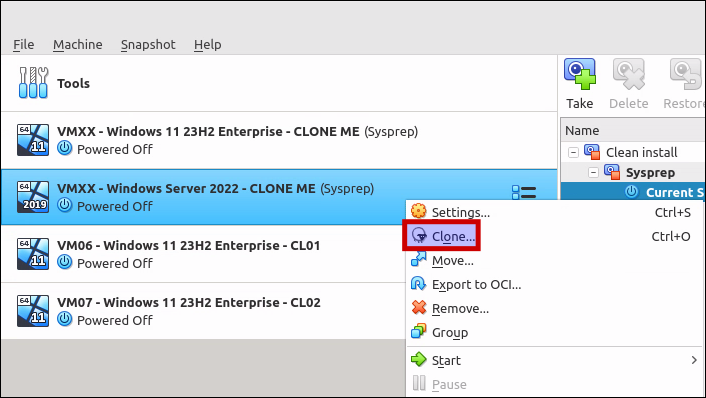Select VM07 Windows 11 23H2 Enterprise CL02
This screenshot has height=398, width=706.
[x=203, y=311]
